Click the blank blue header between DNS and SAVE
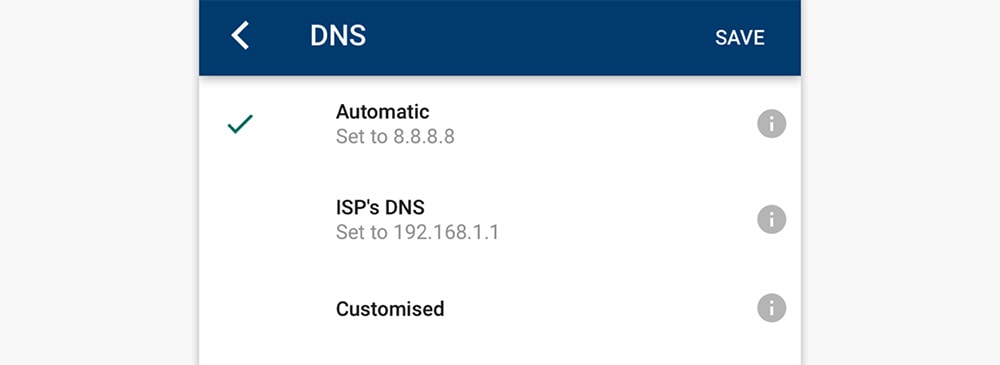The width and height of the screenshot is (1000, 365). 541,37
